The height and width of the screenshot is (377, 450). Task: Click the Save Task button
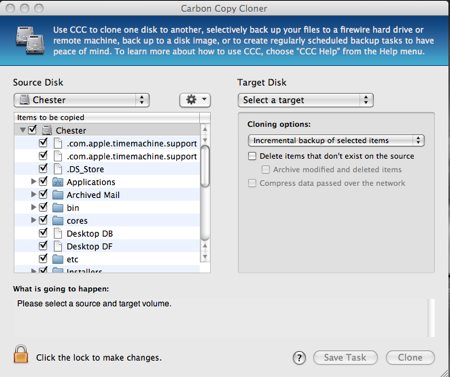point(345,358)
